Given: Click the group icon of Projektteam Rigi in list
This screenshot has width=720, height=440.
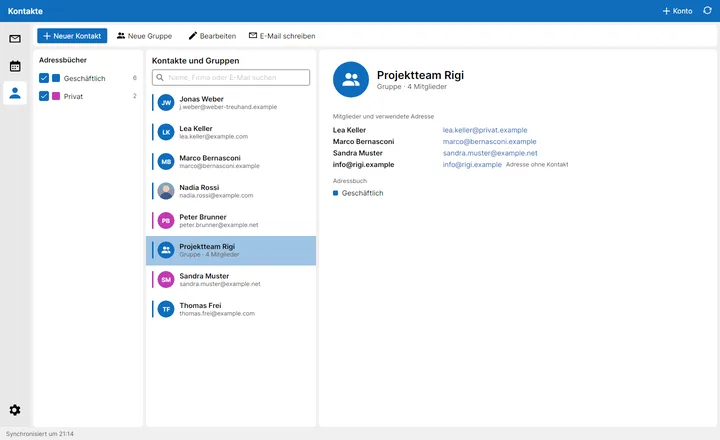Looking at the screenshot, I should (166, 250).
